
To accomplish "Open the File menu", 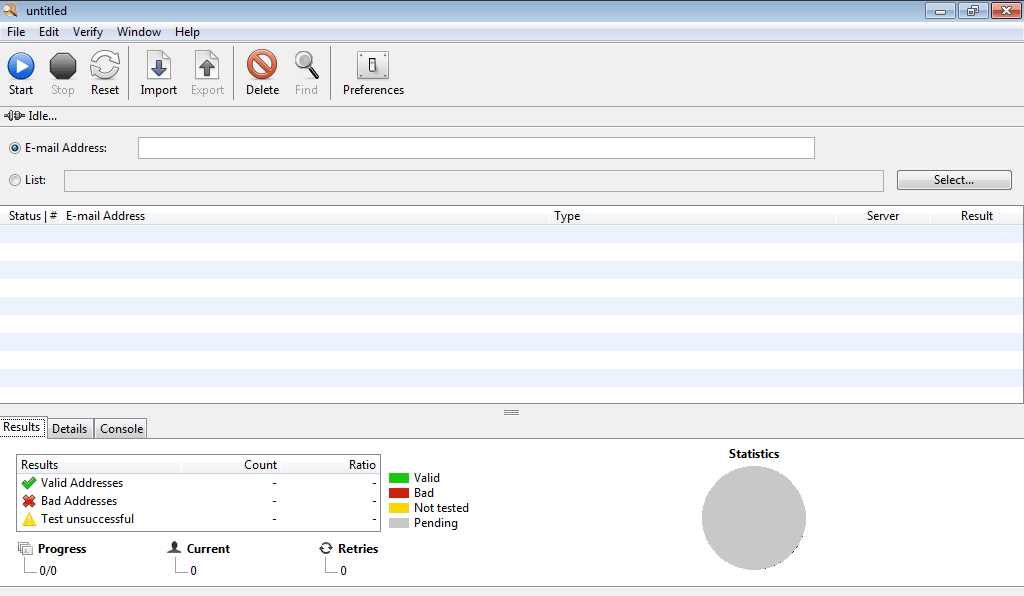I will 16,32.
